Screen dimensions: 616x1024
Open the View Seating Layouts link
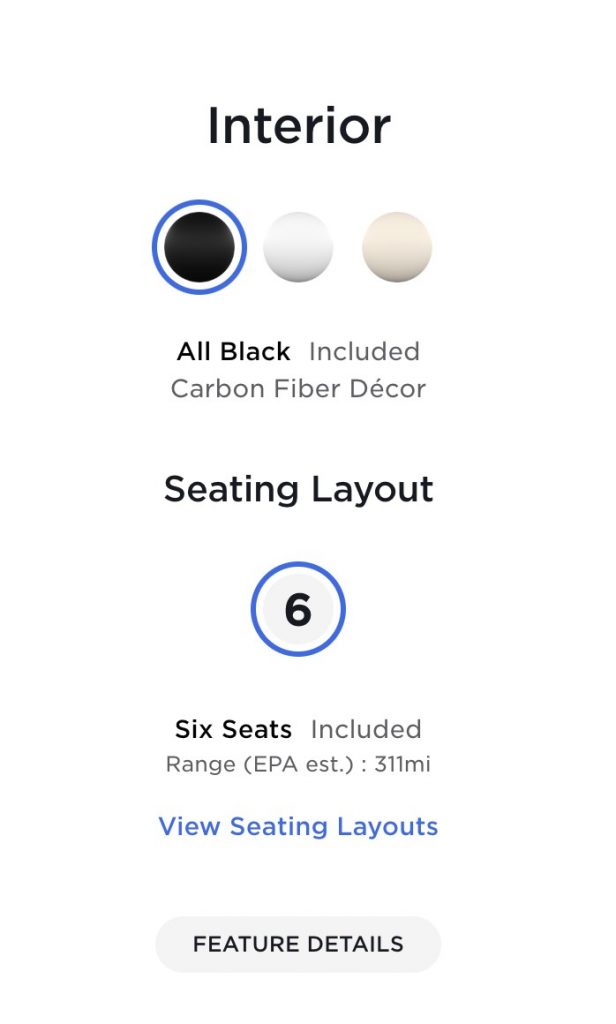(298, 826)
